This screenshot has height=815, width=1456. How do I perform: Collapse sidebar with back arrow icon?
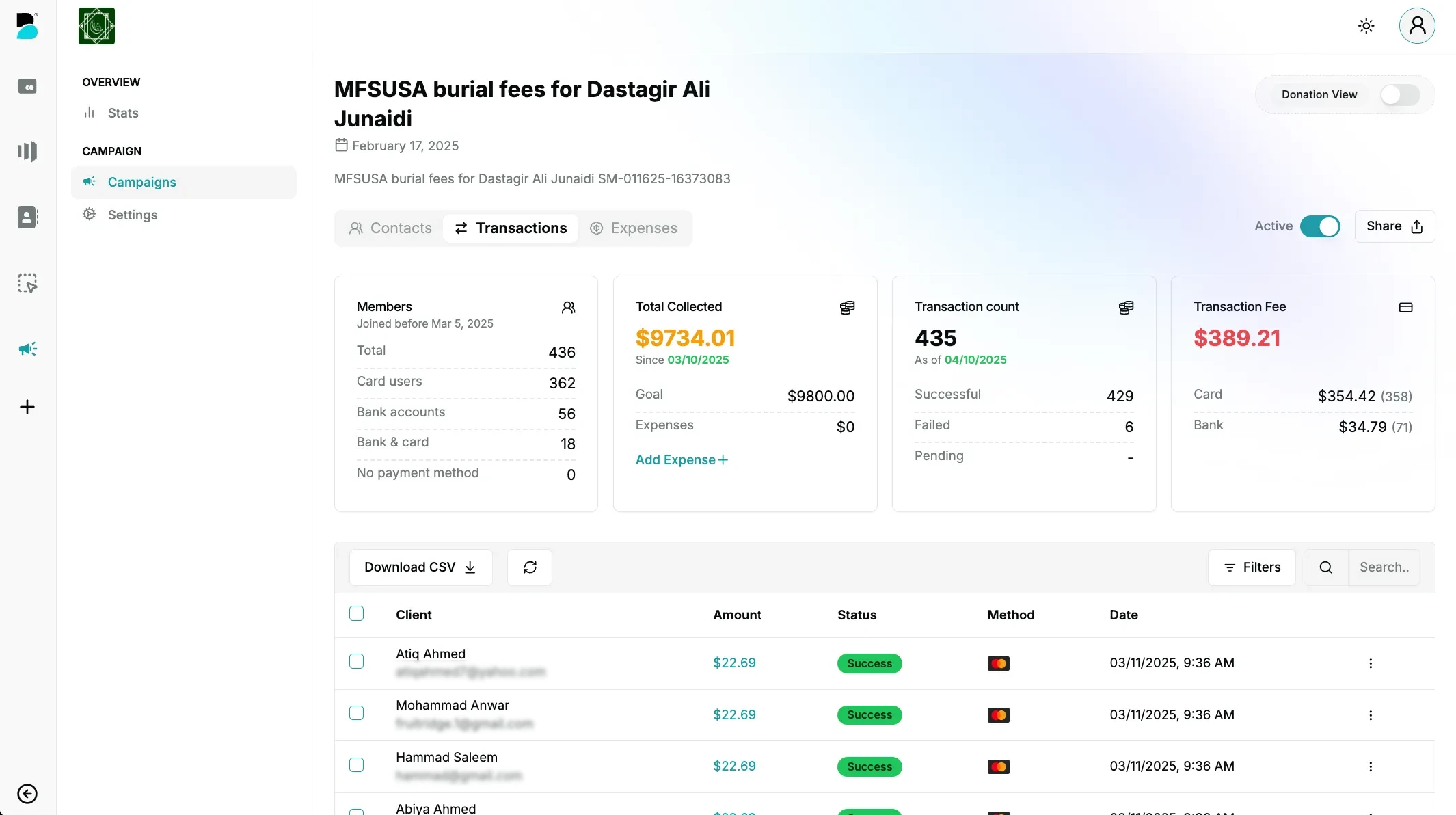[x=27, y=793]
